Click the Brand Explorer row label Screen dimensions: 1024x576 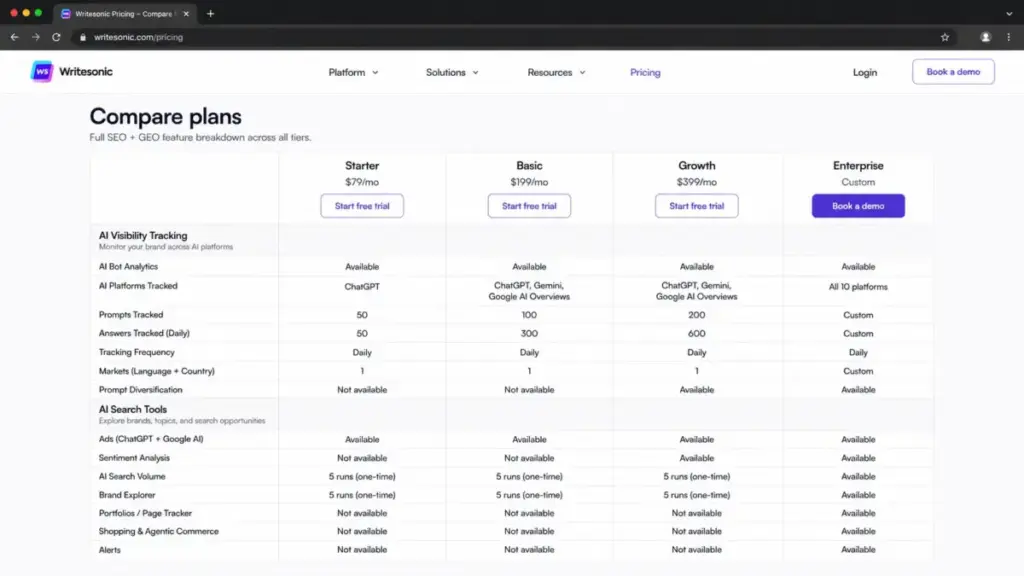coord(127,495)
